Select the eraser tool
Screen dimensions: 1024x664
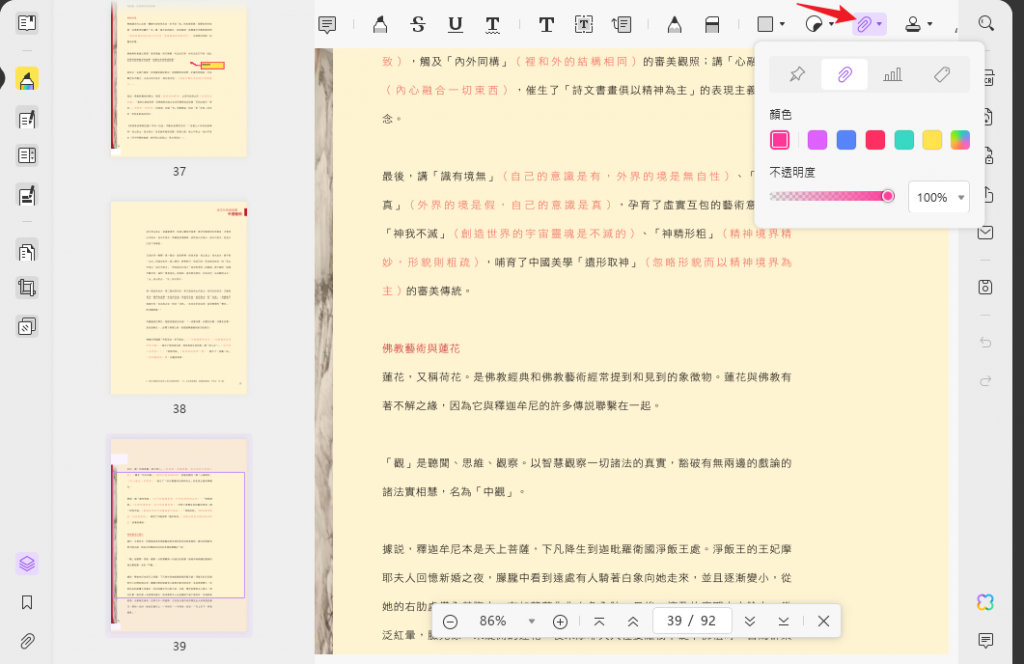(x=712, y=24)
